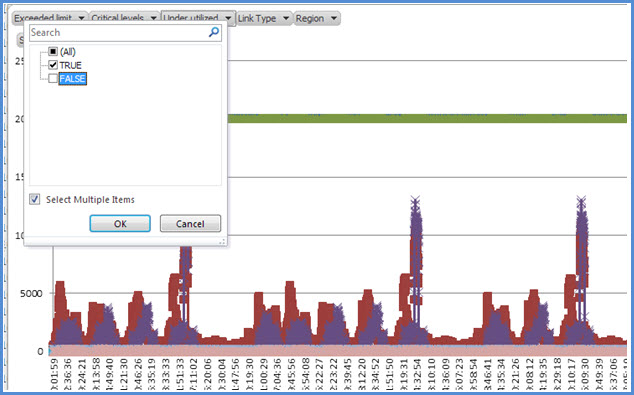634x395 pixels.
Task: Click the Select Multiple Items label
Action: (x=90, y=199)
